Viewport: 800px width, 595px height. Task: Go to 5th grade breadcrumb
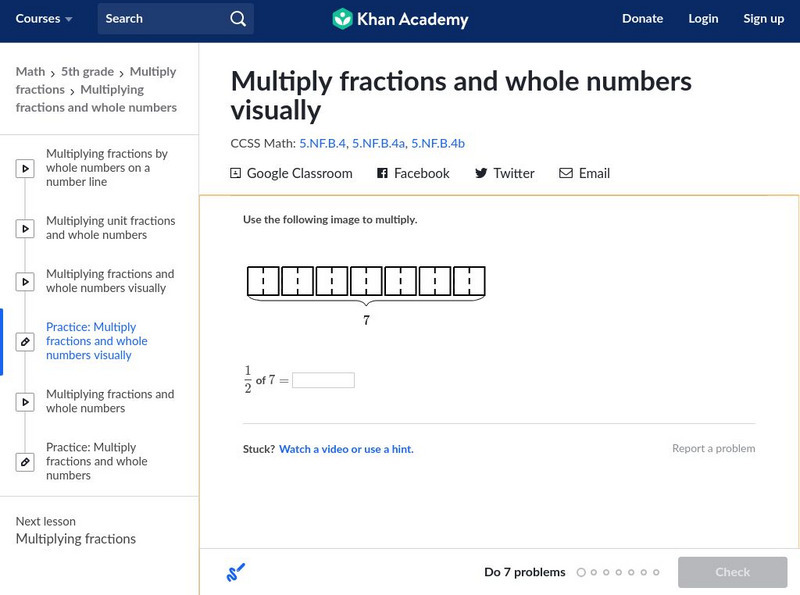[87, 72]
